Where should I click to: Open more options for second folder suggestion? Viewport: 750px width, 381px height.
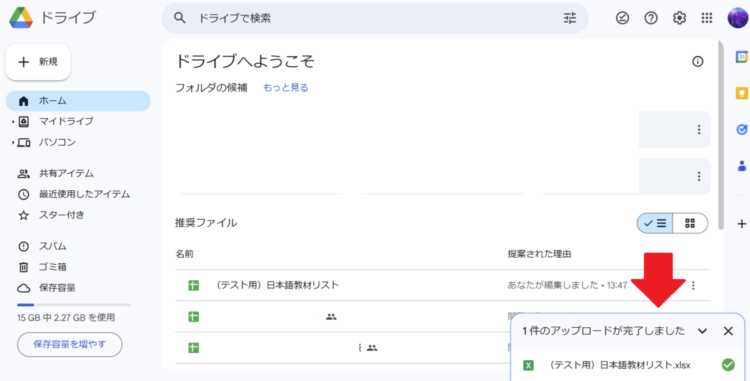(x=699, y=176)
